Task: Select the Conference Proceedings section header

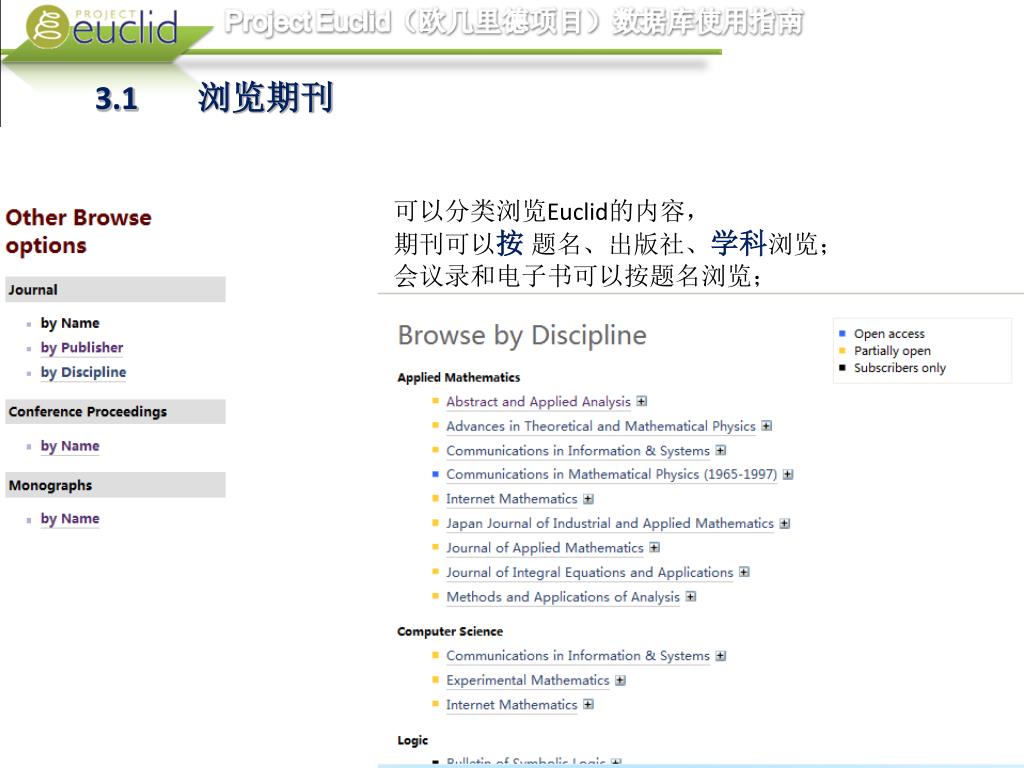Action: pyautogui.click(x=116, y=411)
